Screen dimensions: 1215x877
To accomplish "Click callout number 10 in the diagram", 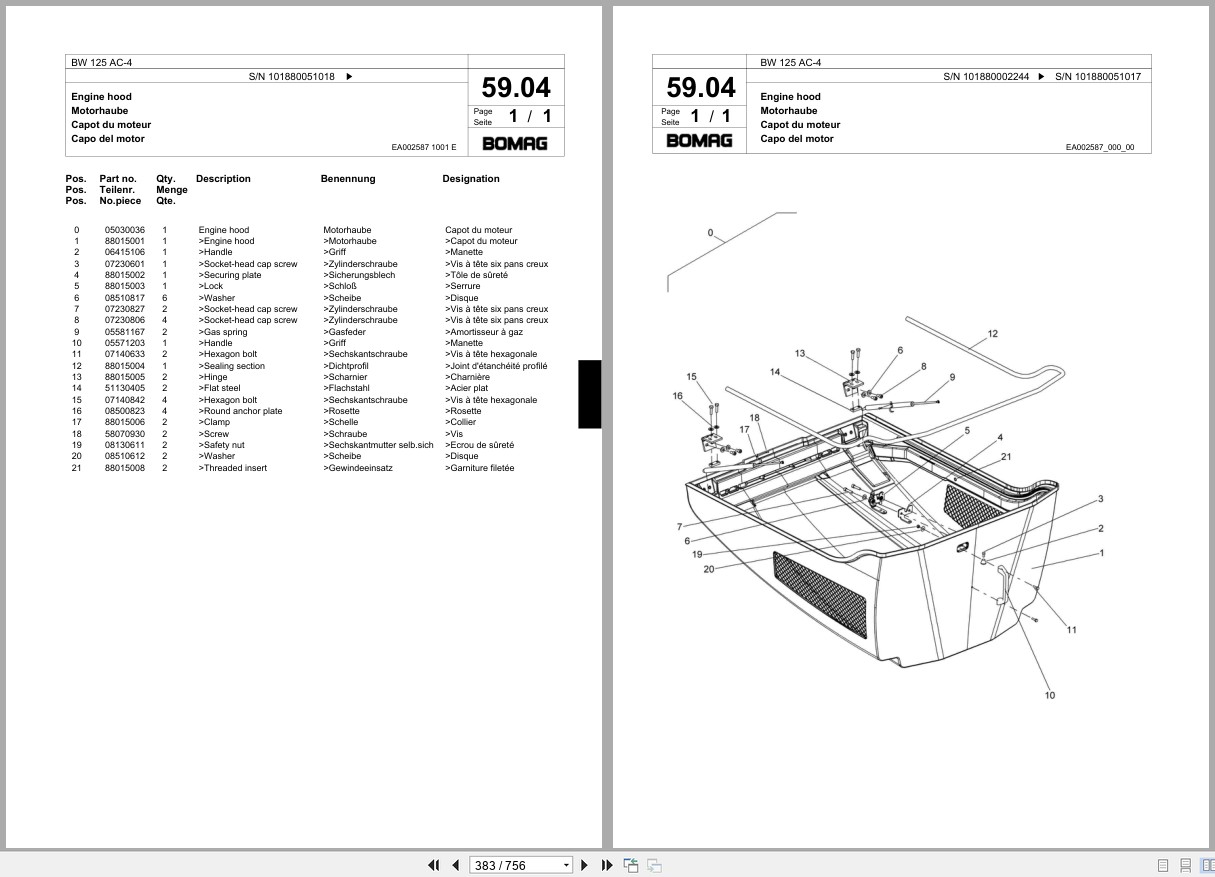I will coord(1050,695).
